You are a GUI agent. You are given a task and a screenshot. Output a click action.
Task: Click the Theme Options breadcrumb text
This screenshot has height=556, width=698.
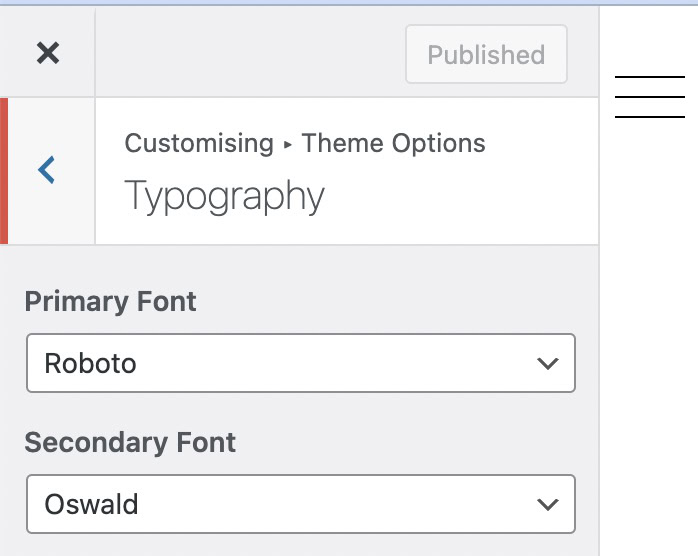pyautogui.click(x=393, y=143)
